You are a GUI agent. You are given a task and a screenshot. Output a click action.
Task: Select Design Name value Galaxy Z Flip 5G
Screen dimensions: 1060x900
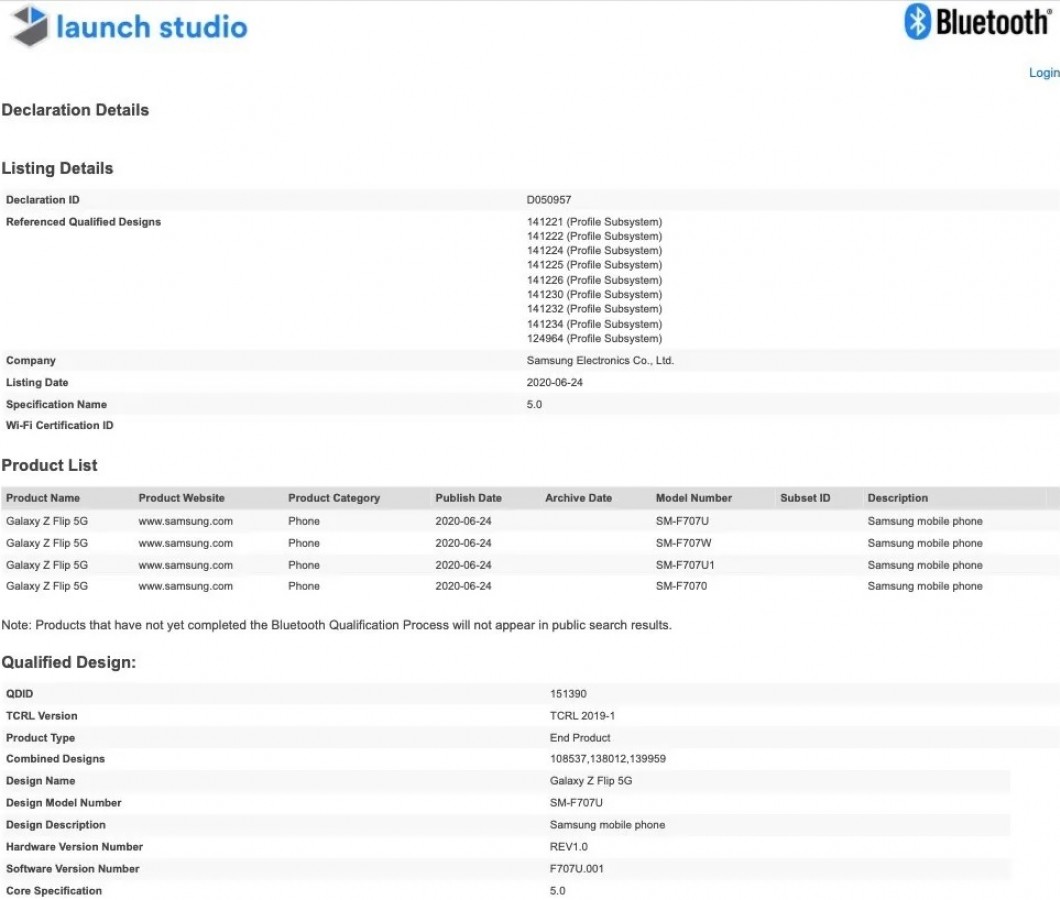591,780
